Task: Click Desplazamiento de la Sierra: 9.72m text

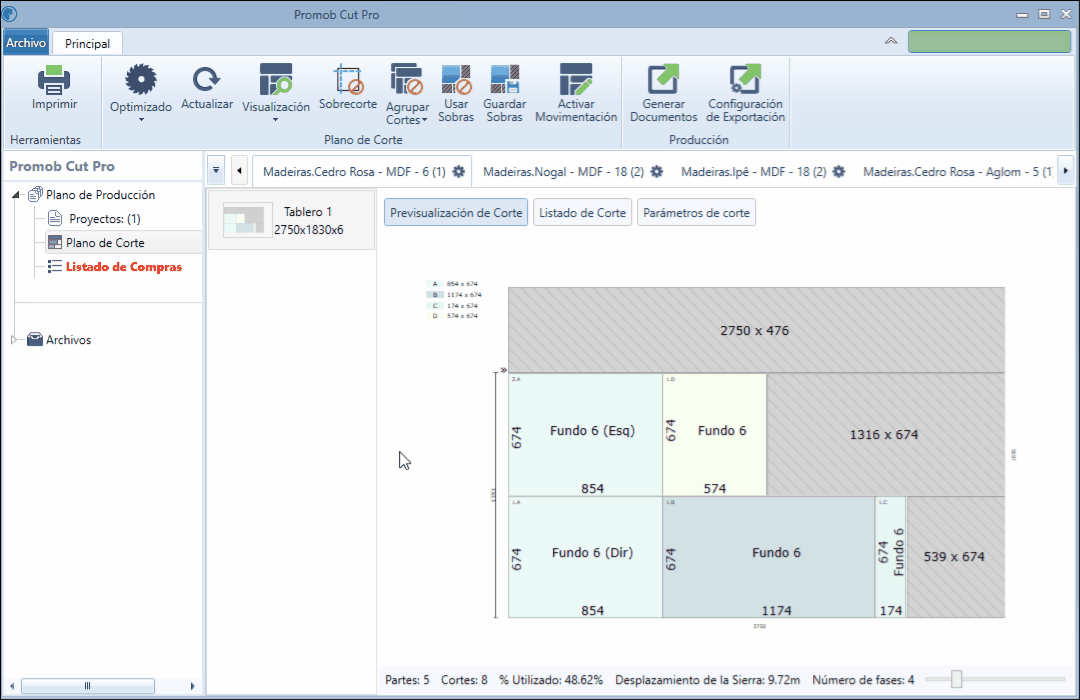Action: (707, 680)
